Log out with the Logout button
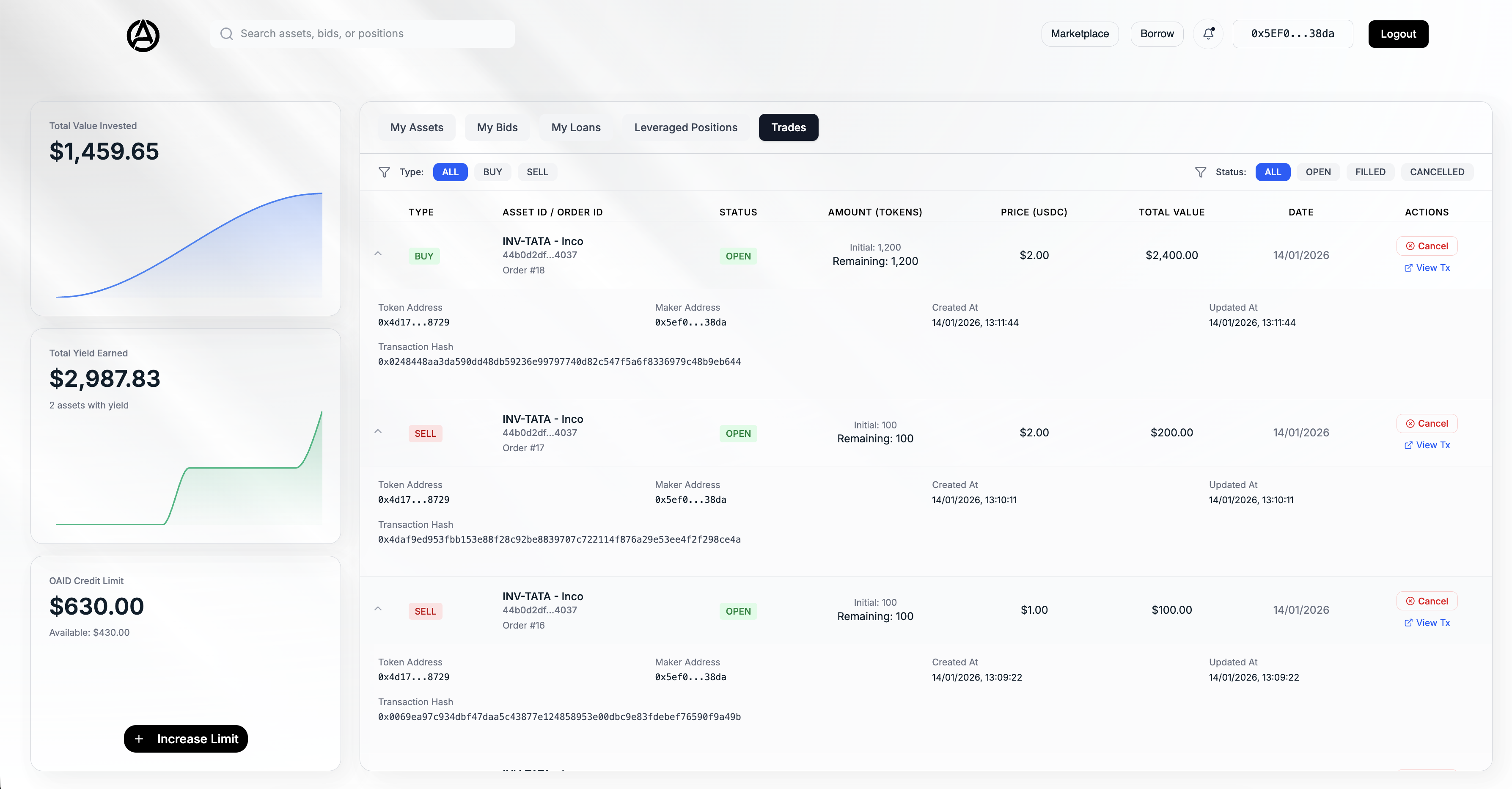Viewport: 1512px width, 789px height. pyautogui.click(x=1398, y=34)
